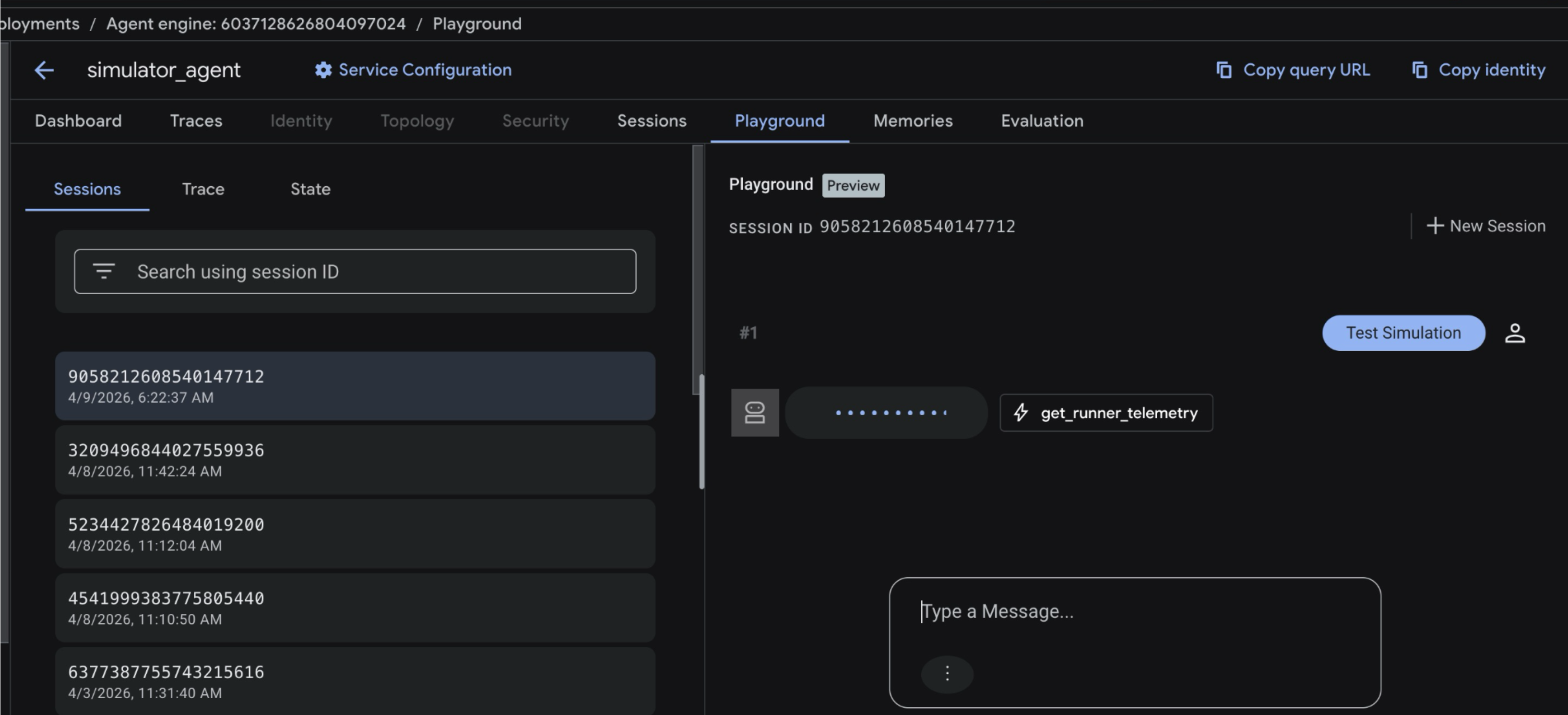Open the three-dot menu in message box

947,674
